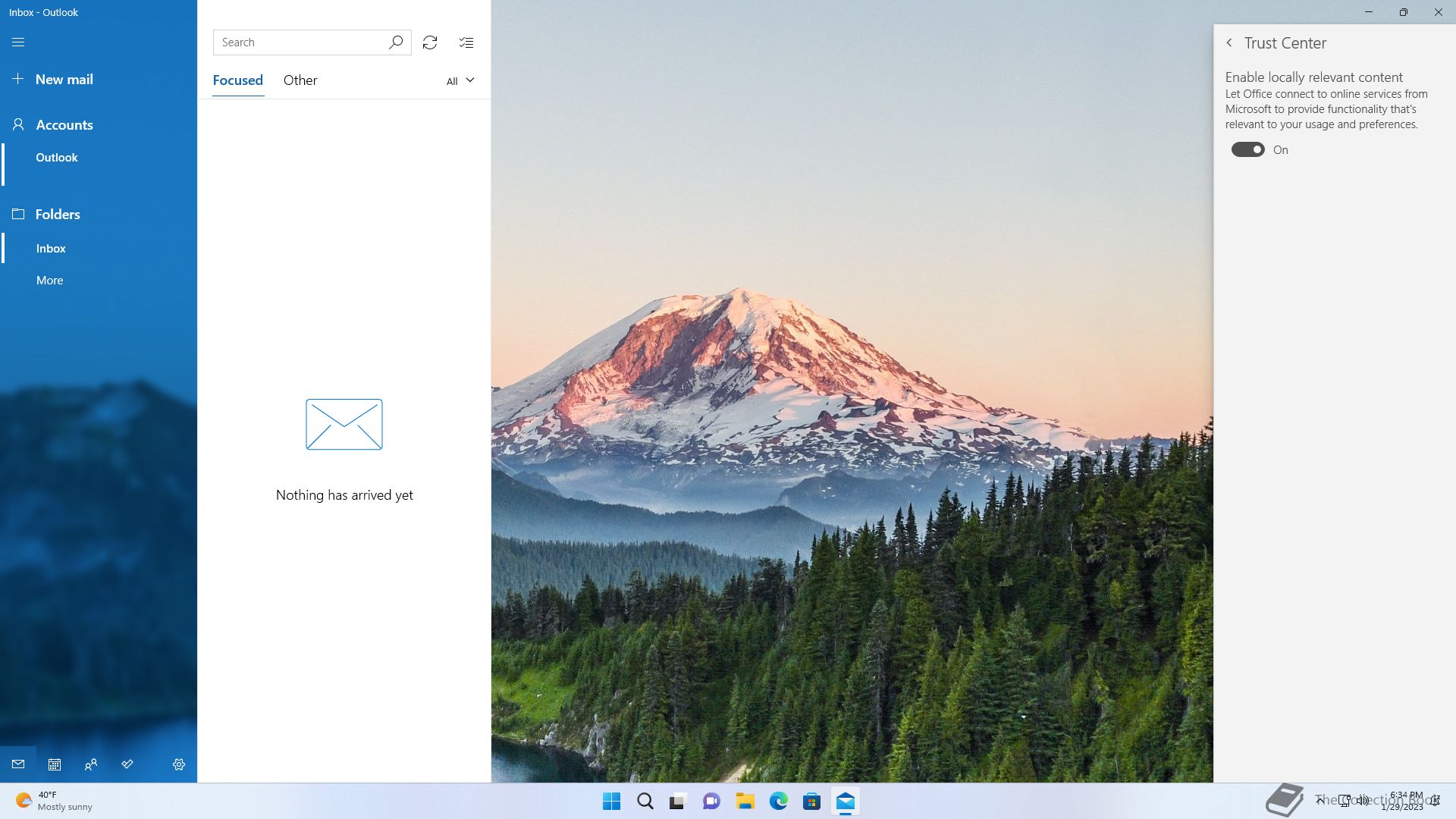The width and height of the screenshot is (1456, 819).
Task: Switch to Calendar app icon
Action: 55,764
